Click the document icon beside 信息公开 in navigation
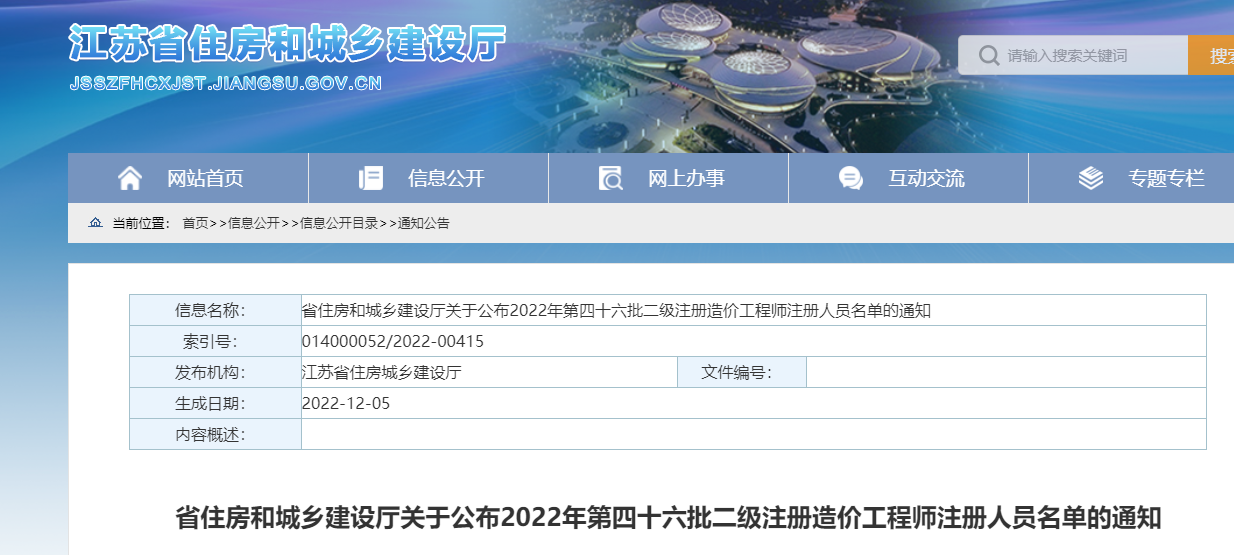Image resolution: width=1234 pixels, height=555 pixels. click(370, 179)
